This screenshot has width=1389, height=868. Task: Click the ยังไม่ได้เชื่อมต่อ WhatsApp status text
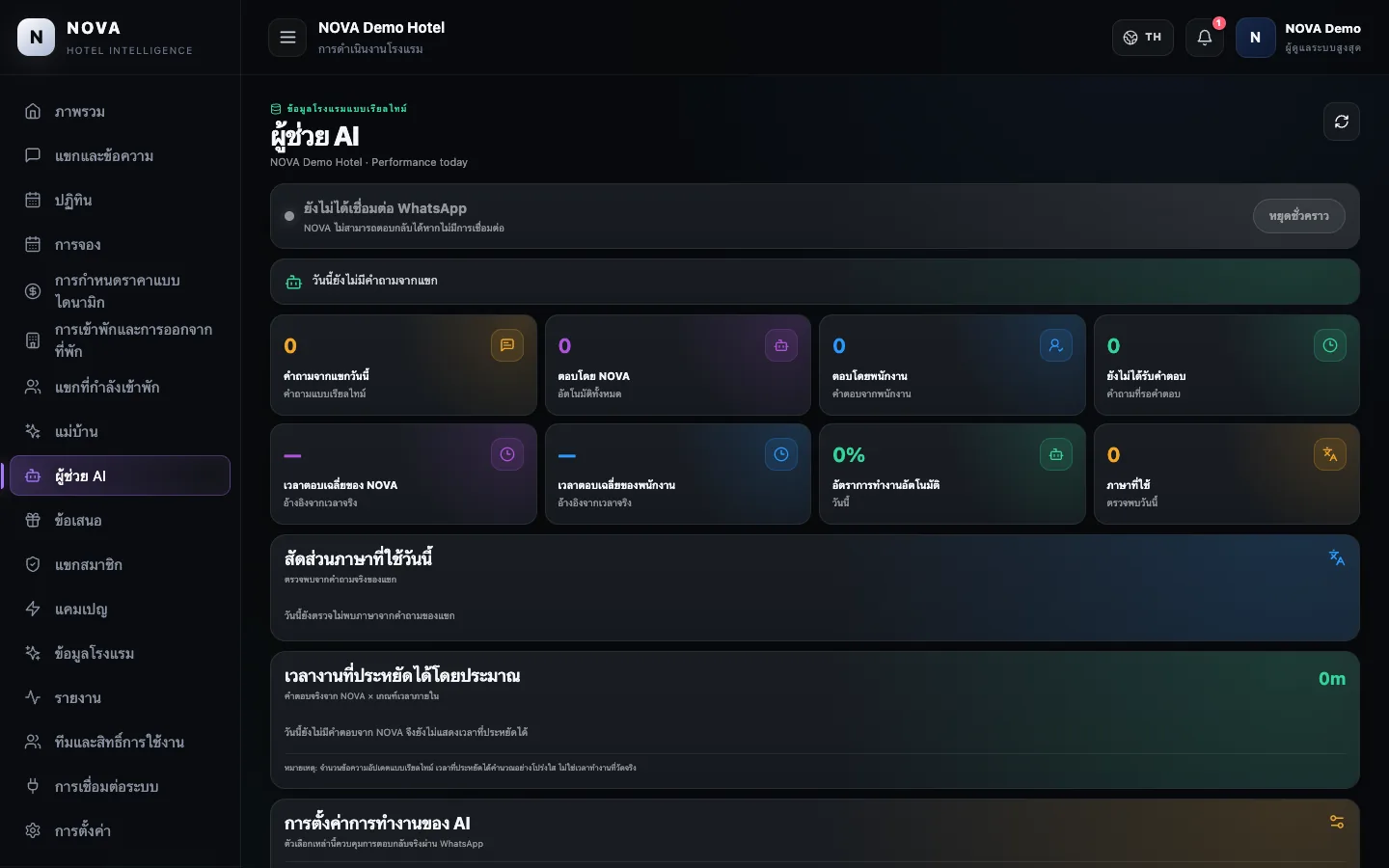pyautogui.click(x=385, y=208)
